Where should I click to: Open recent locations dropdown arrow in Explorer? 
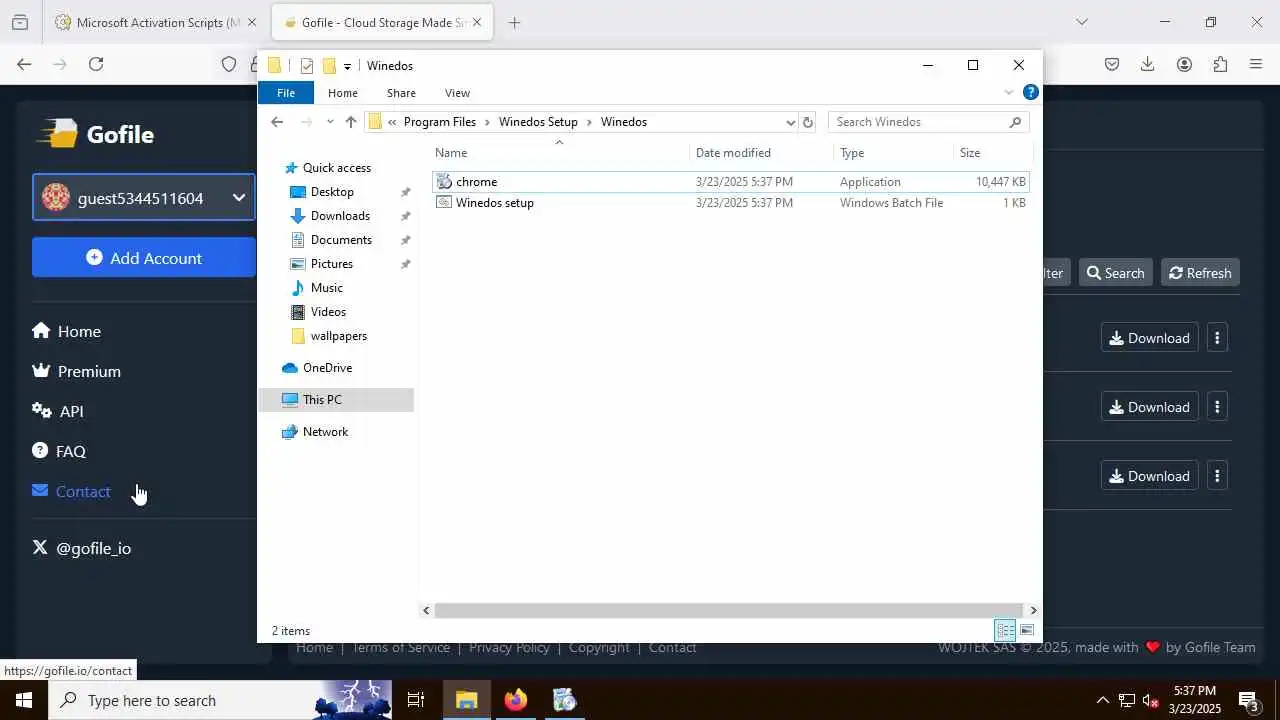330,122
